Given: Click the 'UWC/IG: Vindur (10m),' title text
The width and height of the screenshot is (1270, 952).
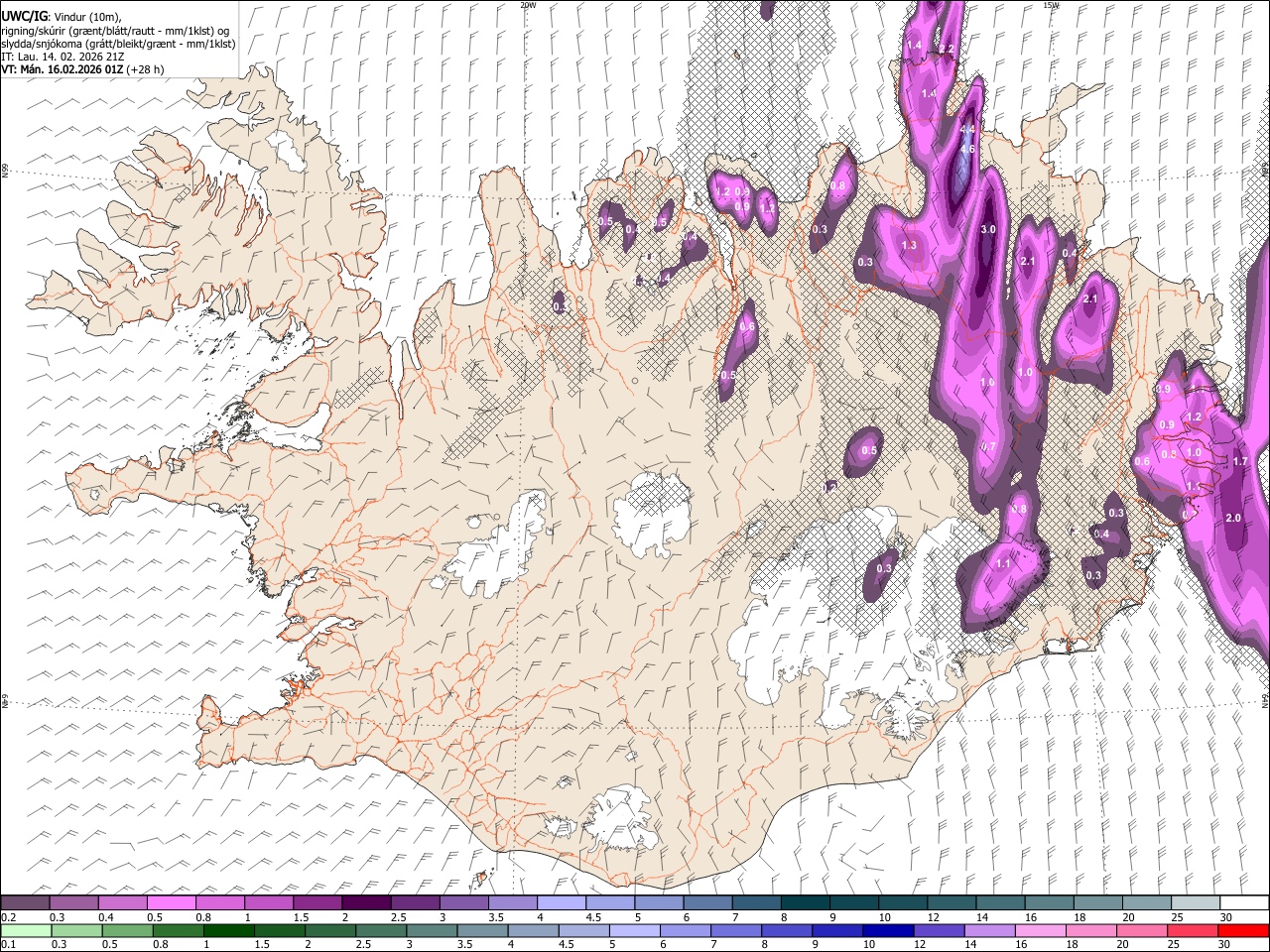Looking at the screenshot, I should tap(61, 17).
